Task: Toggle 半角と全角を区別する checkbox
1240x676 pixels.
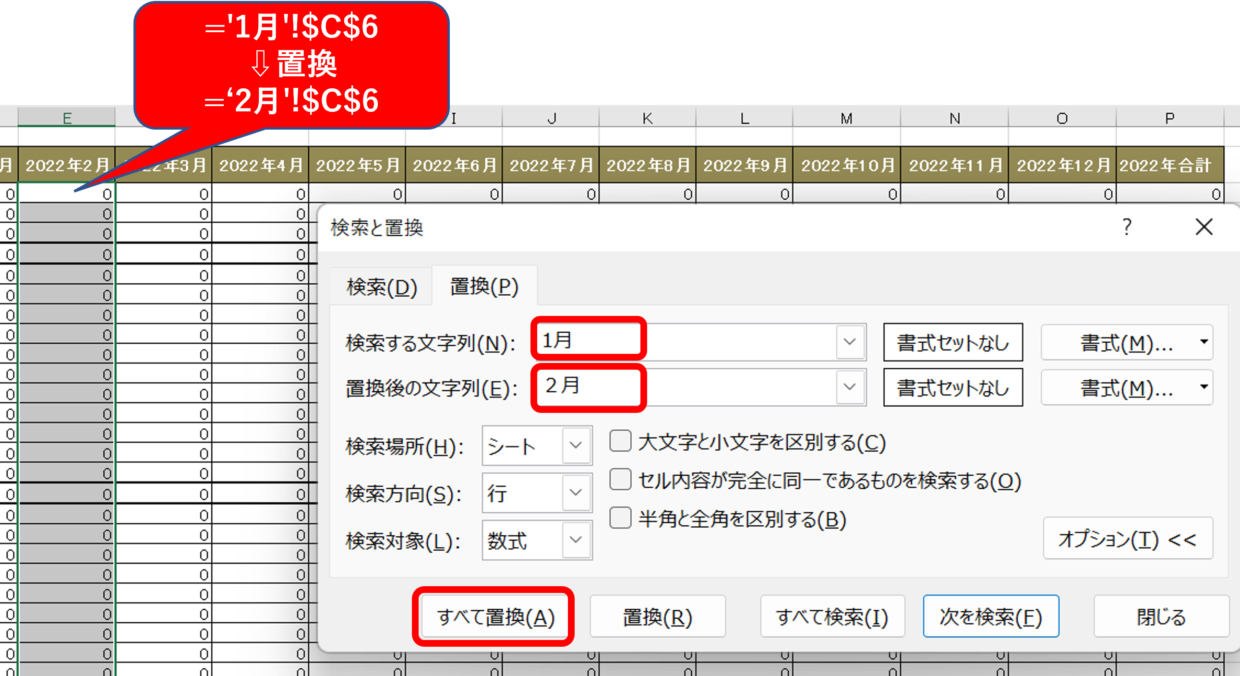Action: (x=621, y=519)
